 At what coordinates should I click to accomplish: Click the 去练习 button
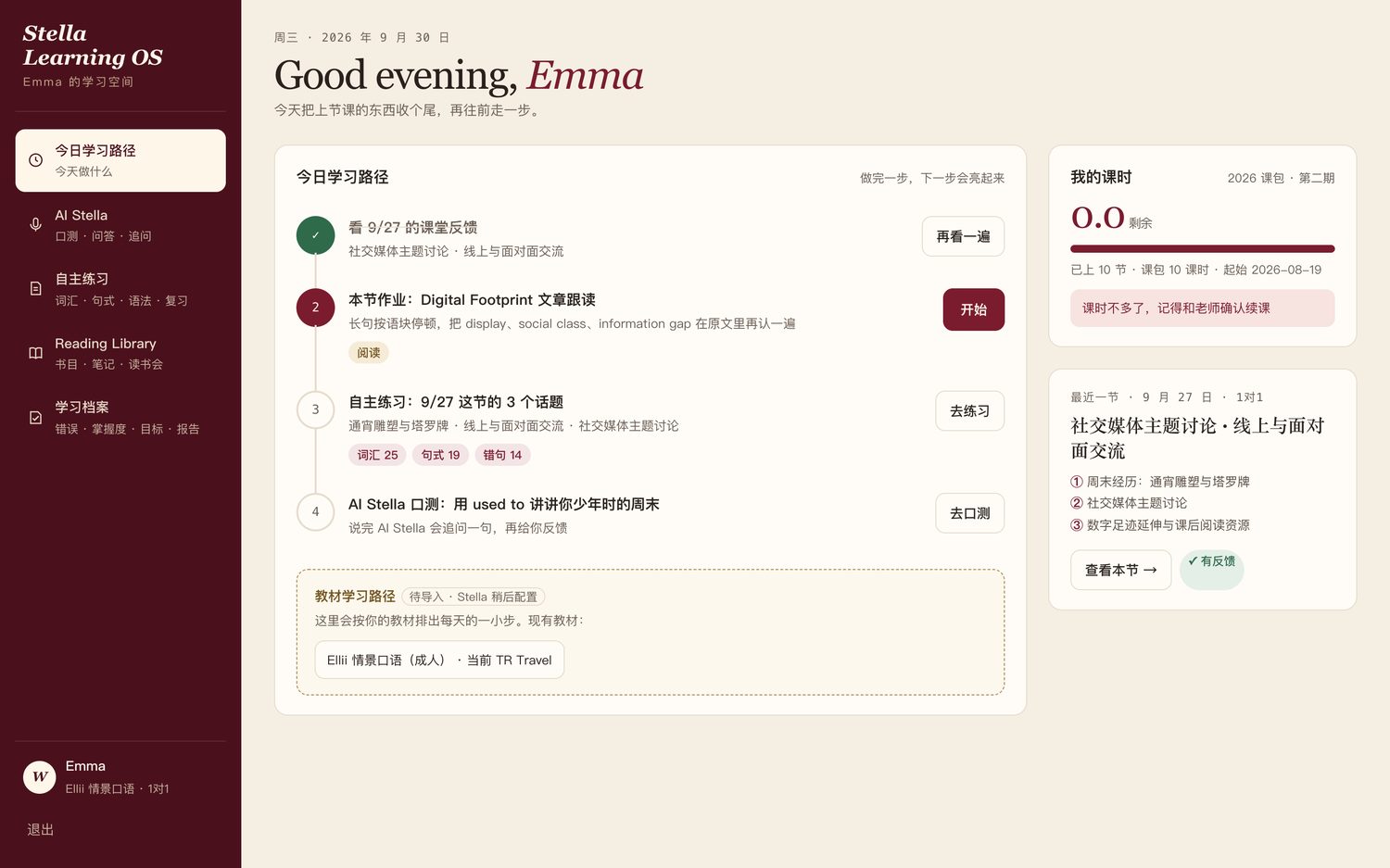click(969, 411)
